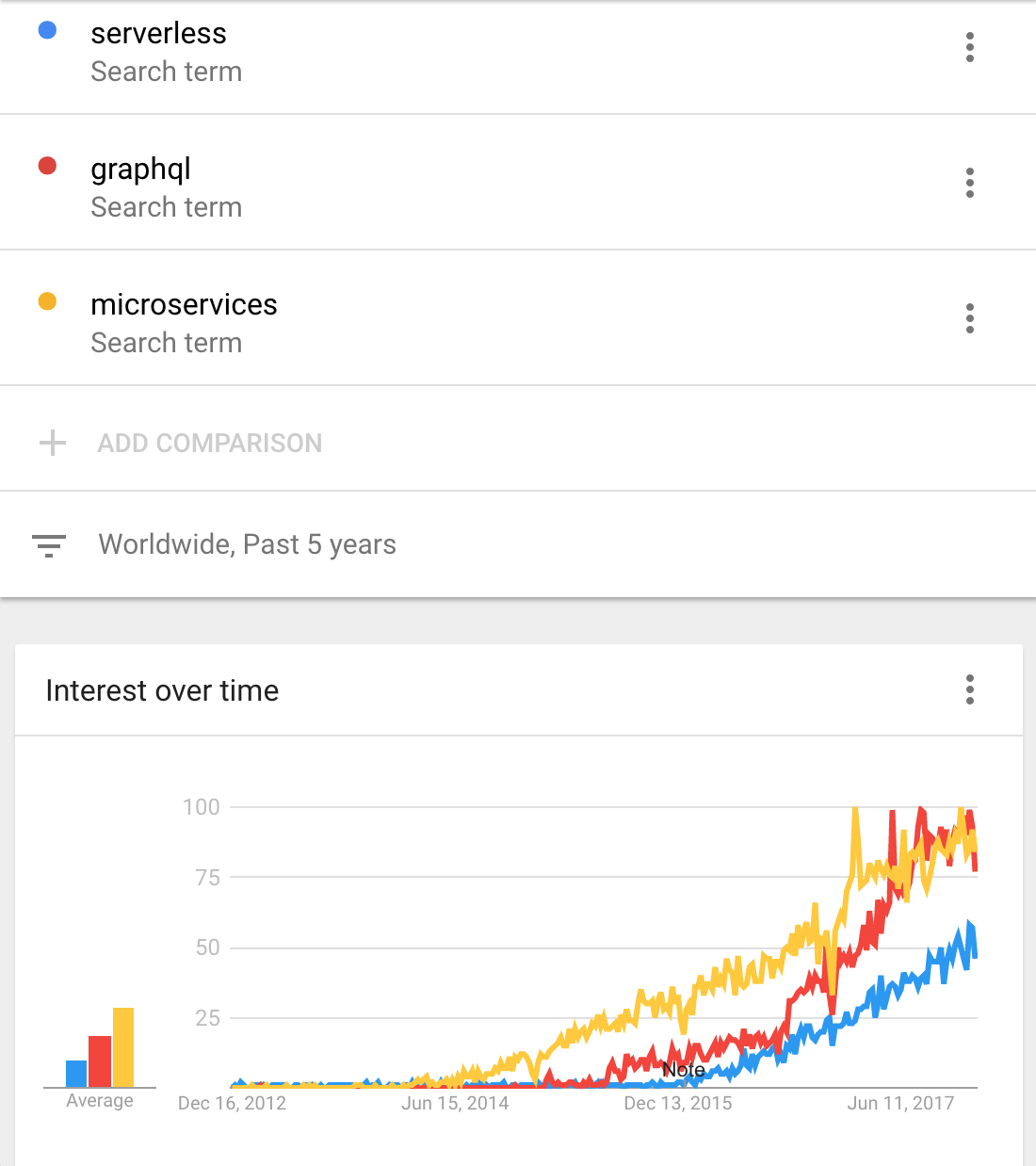Click the blue average bar
Image resolution: width=1036 pixels, height=1166 pixels.
(76, 1074)
